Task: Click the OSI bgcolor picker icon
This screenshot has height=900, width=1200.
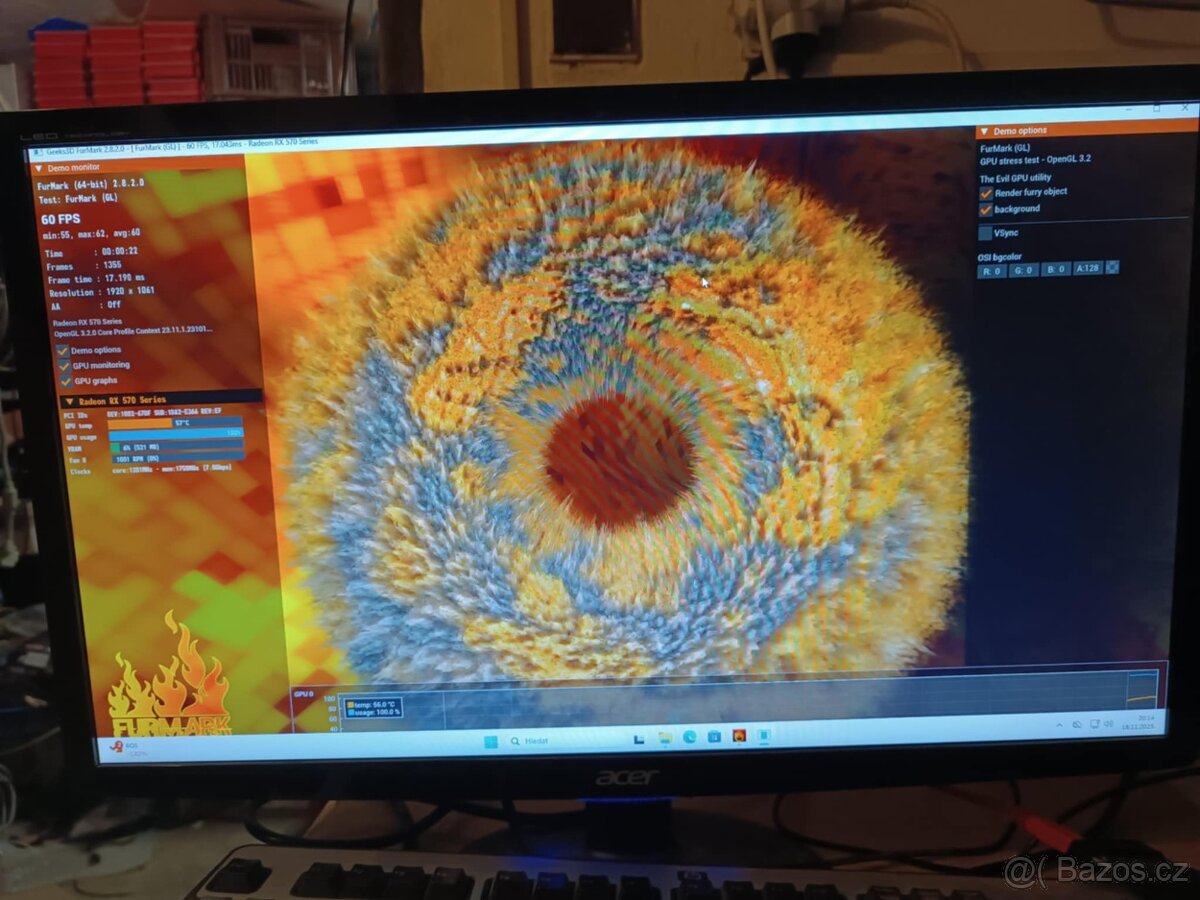Action: pos(1112,268)
